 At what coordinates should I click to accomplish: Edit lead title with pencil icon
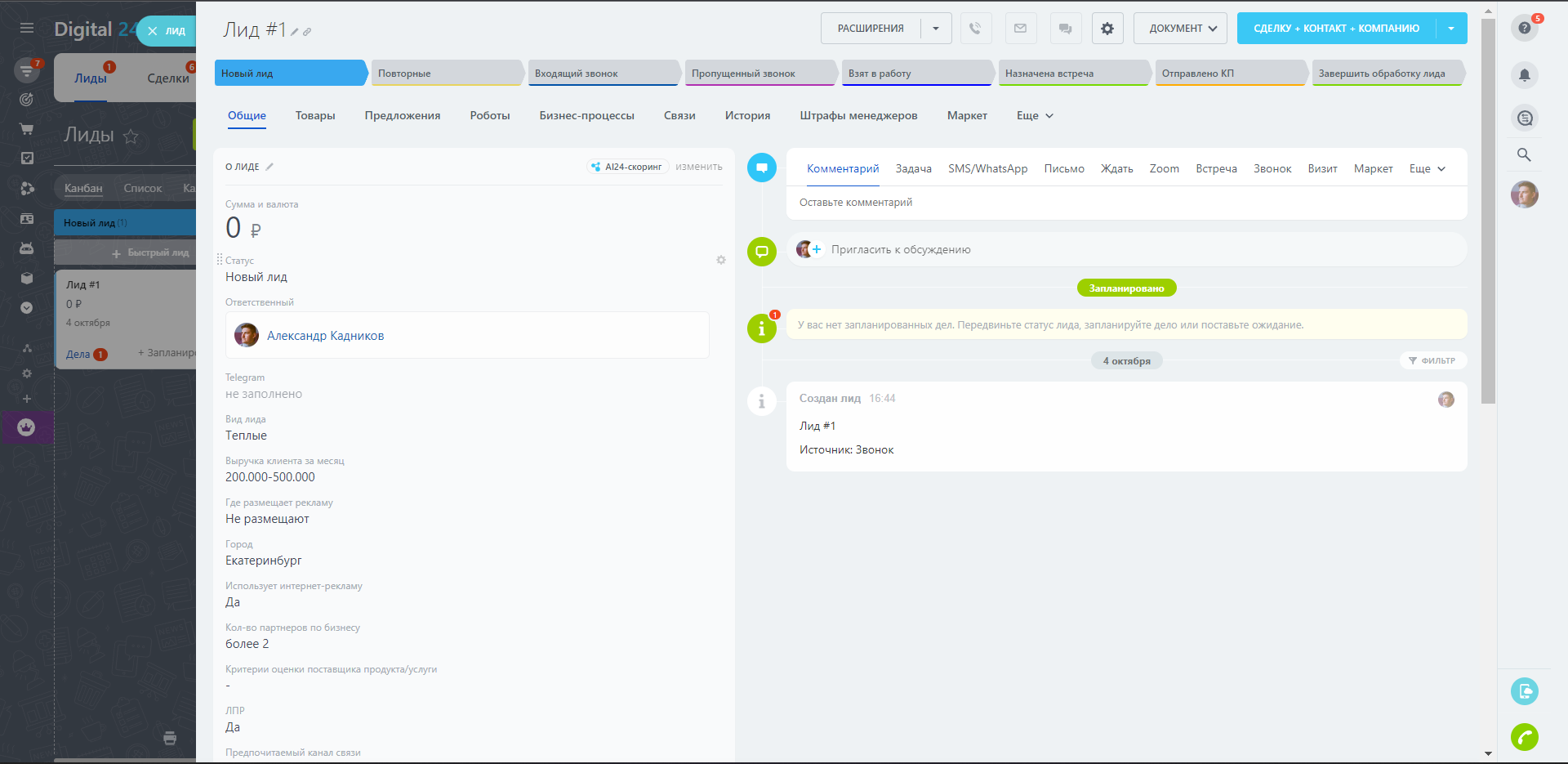[x=295, y=32]
